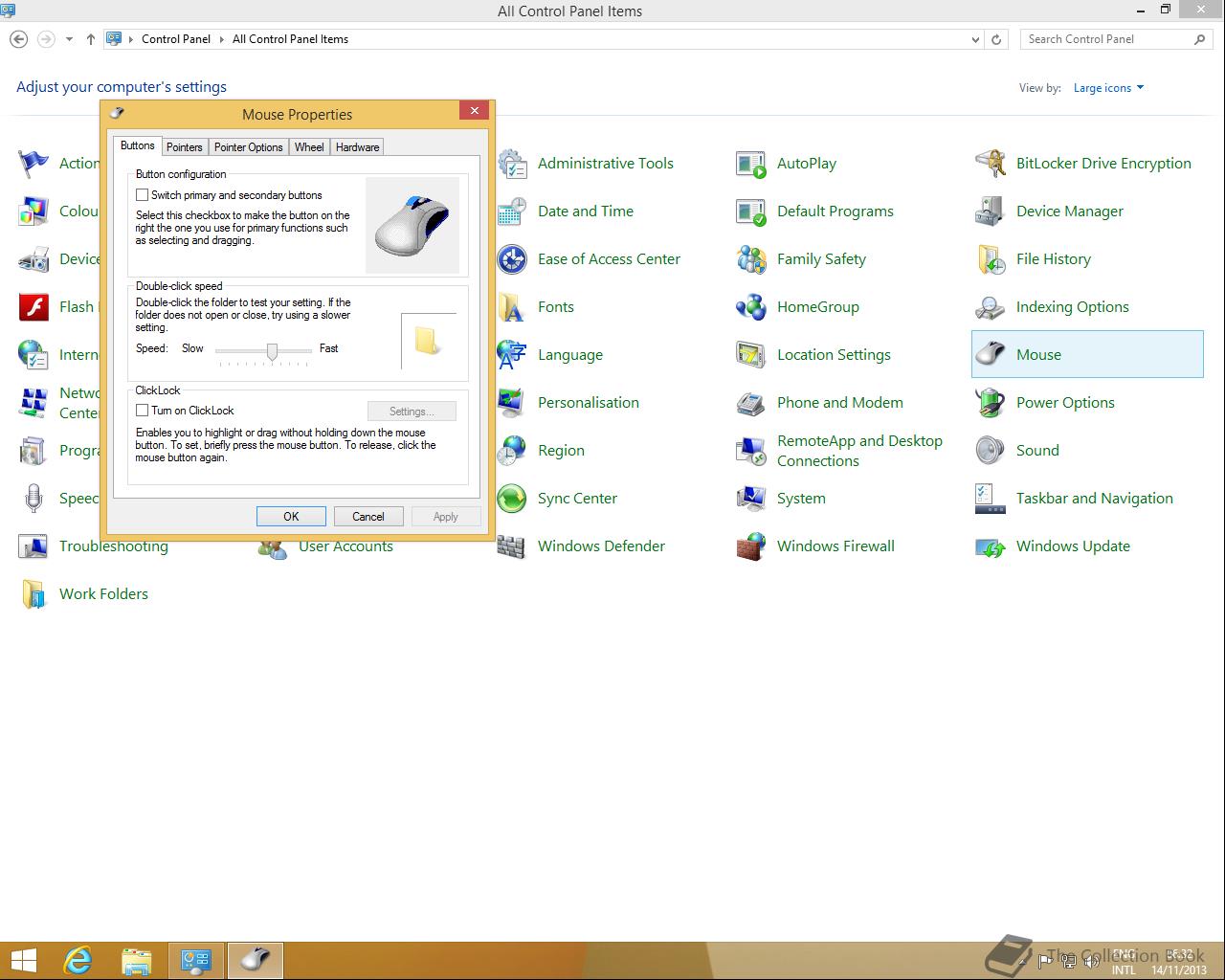Expand the Control Panel breadcrumb arrow
This screenshot has height=980, width=1225.
[x=221, y=39]
